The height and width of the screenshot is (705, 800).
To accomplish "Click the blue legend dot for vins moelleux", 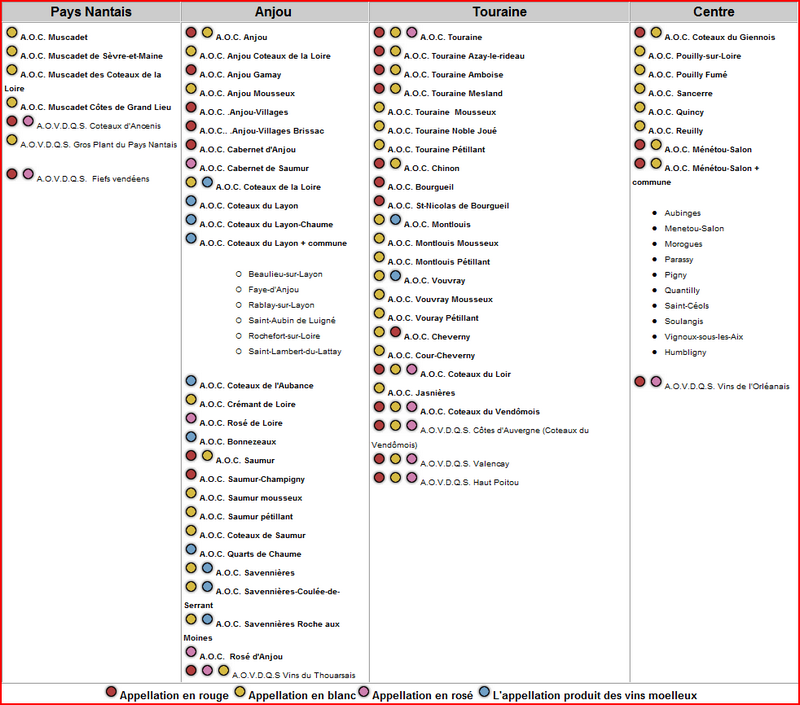I will tap(484, 692).
